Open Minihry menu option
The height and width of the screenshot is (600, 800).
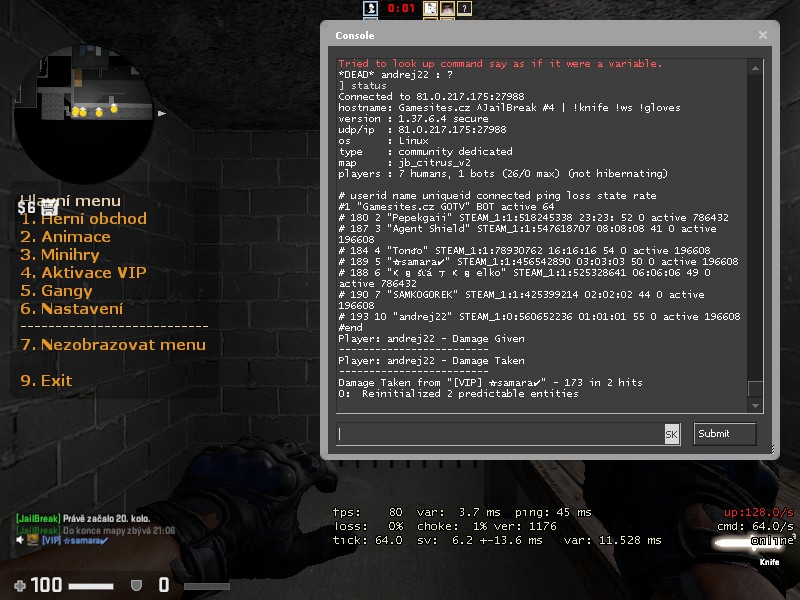coord(65,255)
